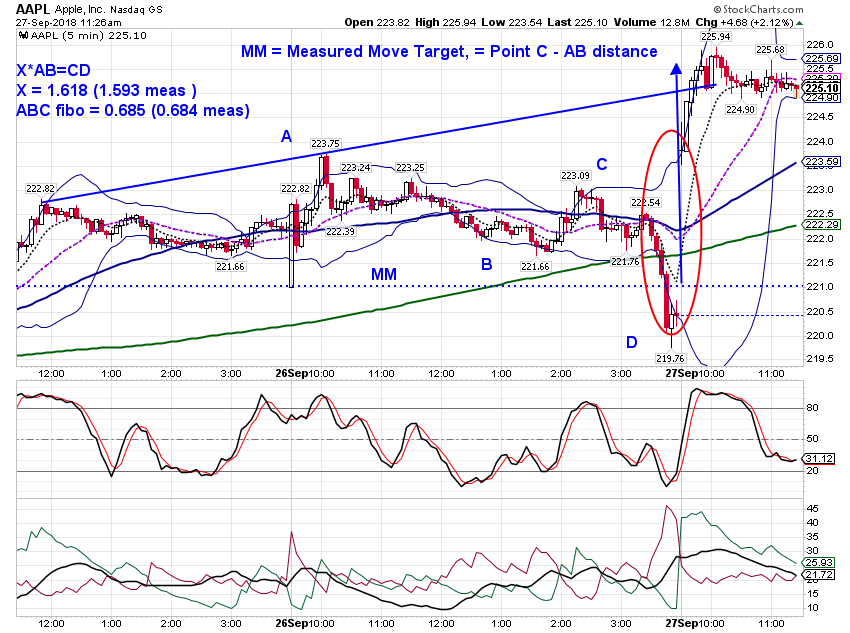Click the 223.09 price label near point C
This screenshot has height=633, width=850.
click(x=575, y=176)
